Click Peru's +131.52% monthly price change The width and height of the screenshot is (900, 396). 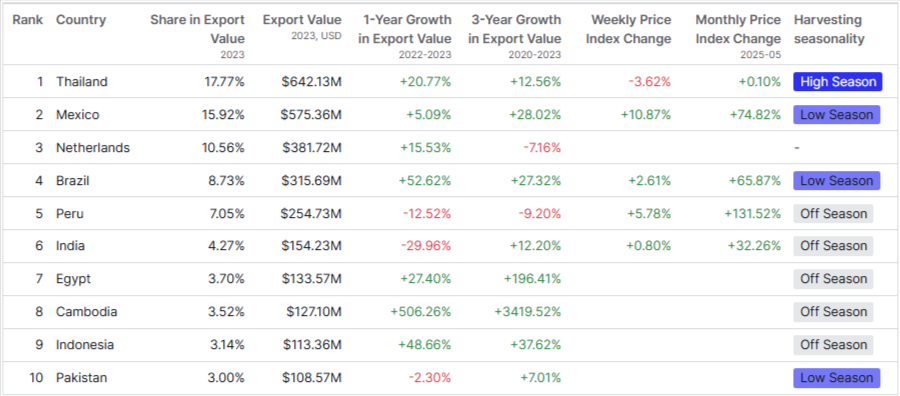click(x=751, y=213)
